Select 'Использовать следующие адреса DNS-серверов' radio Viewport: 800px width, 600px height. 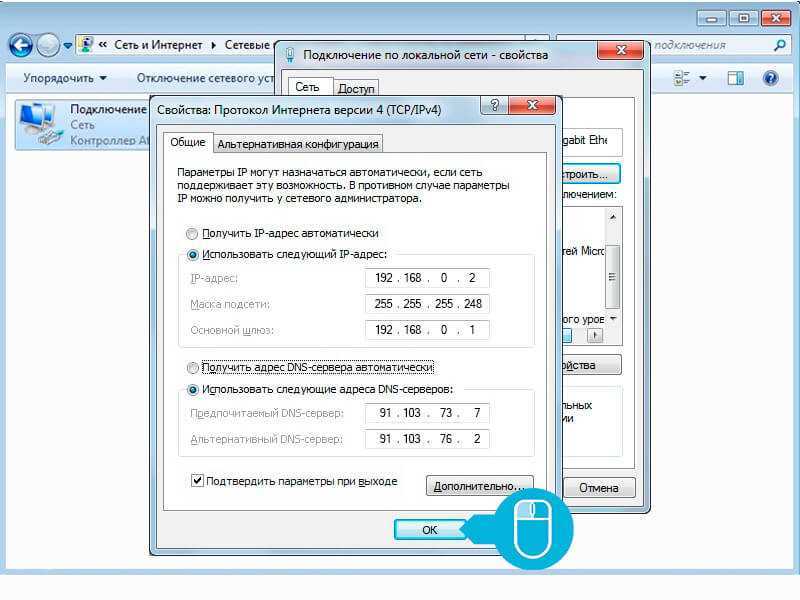tap(192, 390)
